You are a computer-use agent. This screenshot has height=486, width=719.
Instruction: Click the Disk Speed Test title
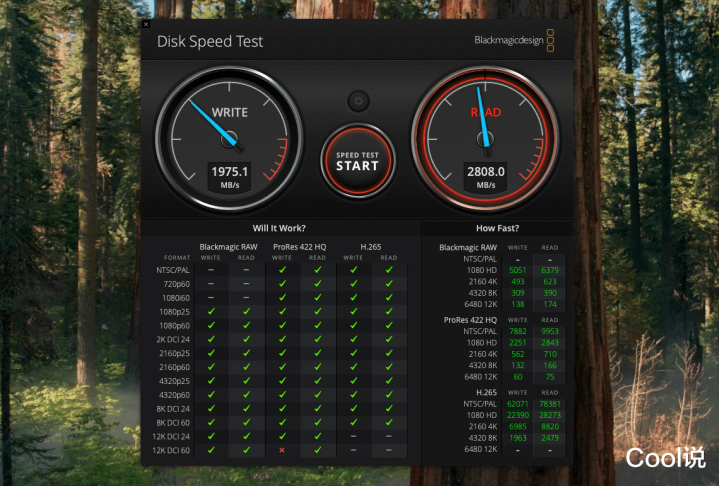[210, 41]
